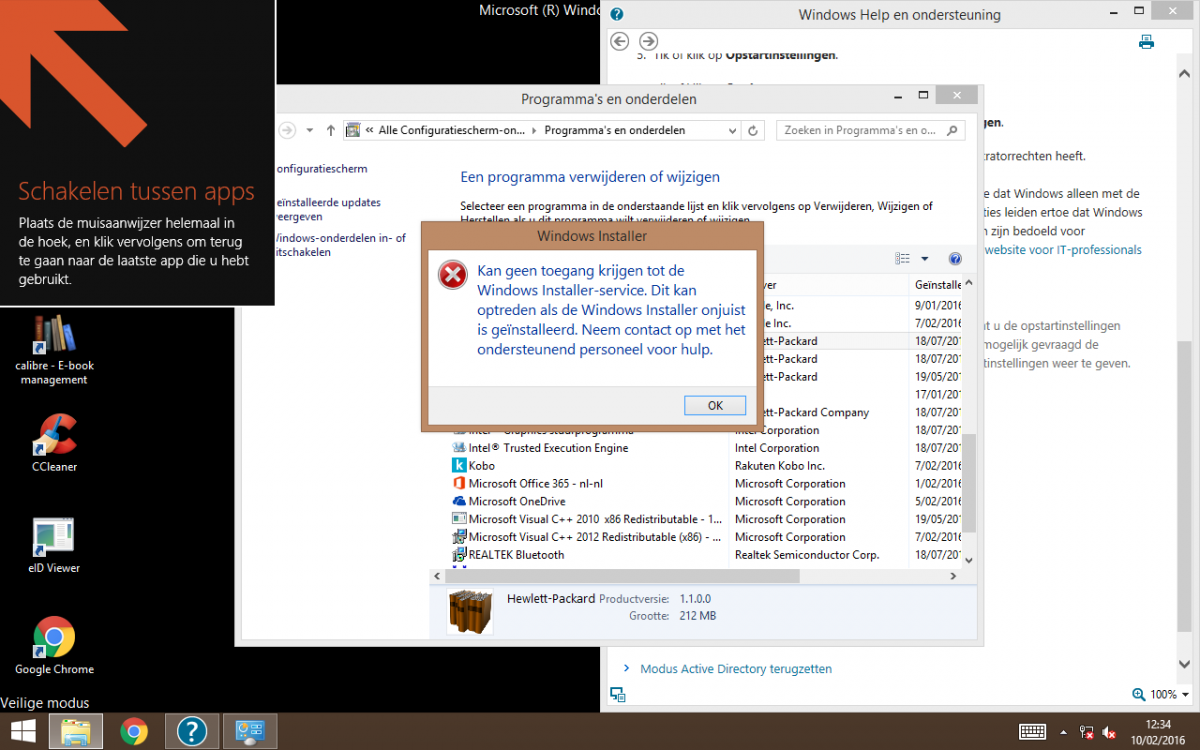Viewport: 1200px width, 750px height.
Task: Click 'Zoeken in Programma's en onderdelen' search box
Action: tap(870, 130)
